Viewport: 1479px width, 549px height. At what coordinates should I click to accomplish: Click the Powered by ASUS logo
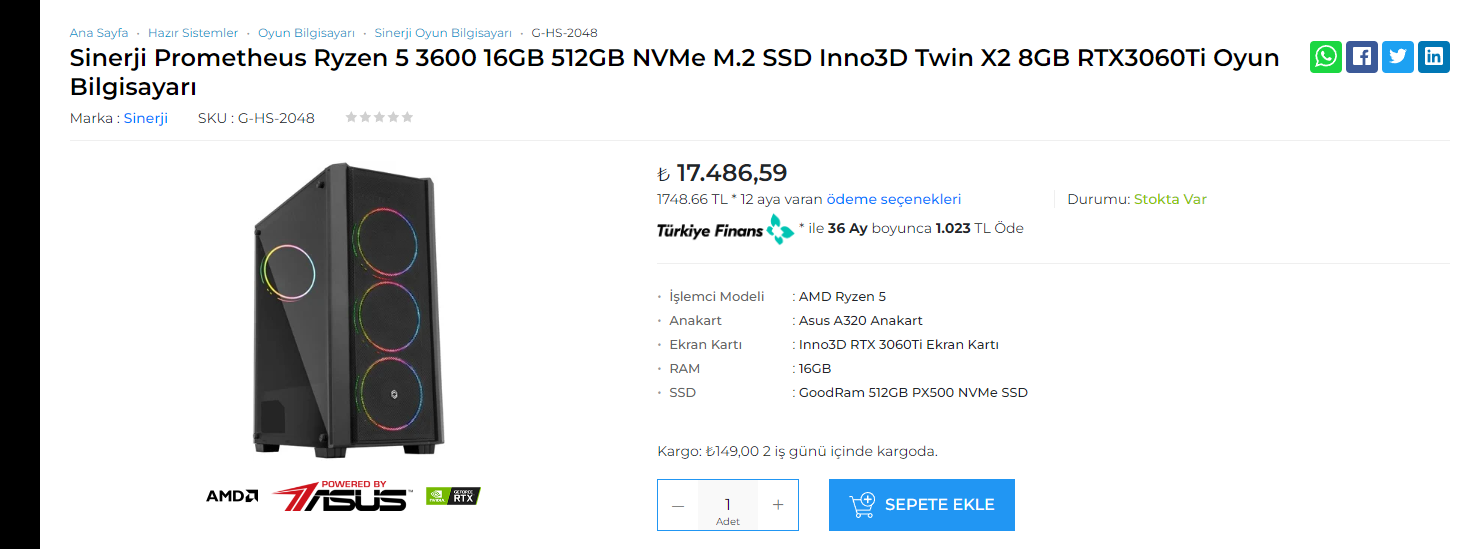click(x=342, y=496)
